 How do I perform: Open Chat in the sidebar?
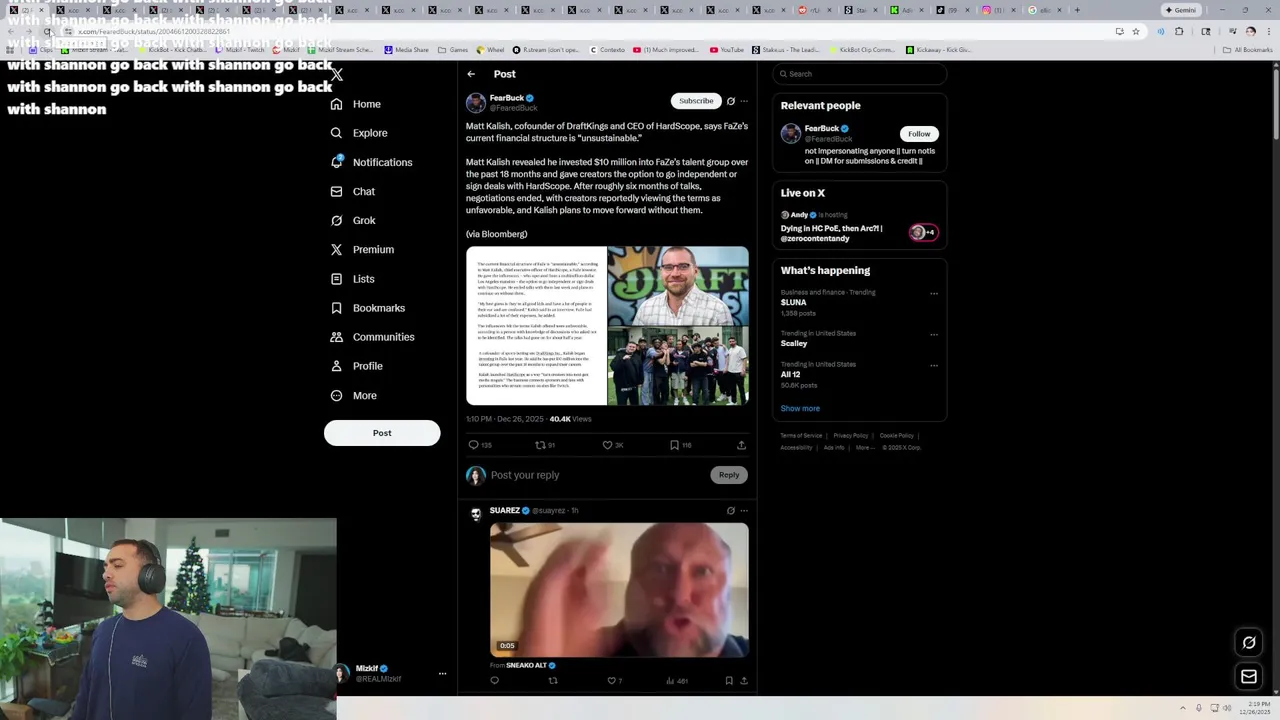(x=353, y=191)
